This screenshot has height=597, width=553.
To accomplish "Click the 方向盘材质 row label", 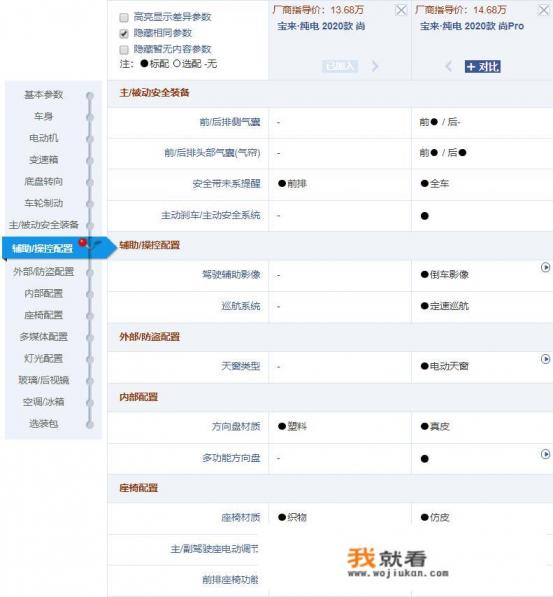I will click(x=236, y=427).
